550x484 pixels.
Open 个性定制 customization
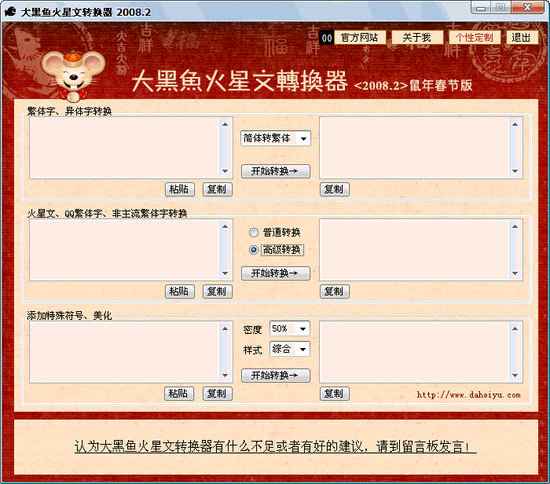coord(475,37)
